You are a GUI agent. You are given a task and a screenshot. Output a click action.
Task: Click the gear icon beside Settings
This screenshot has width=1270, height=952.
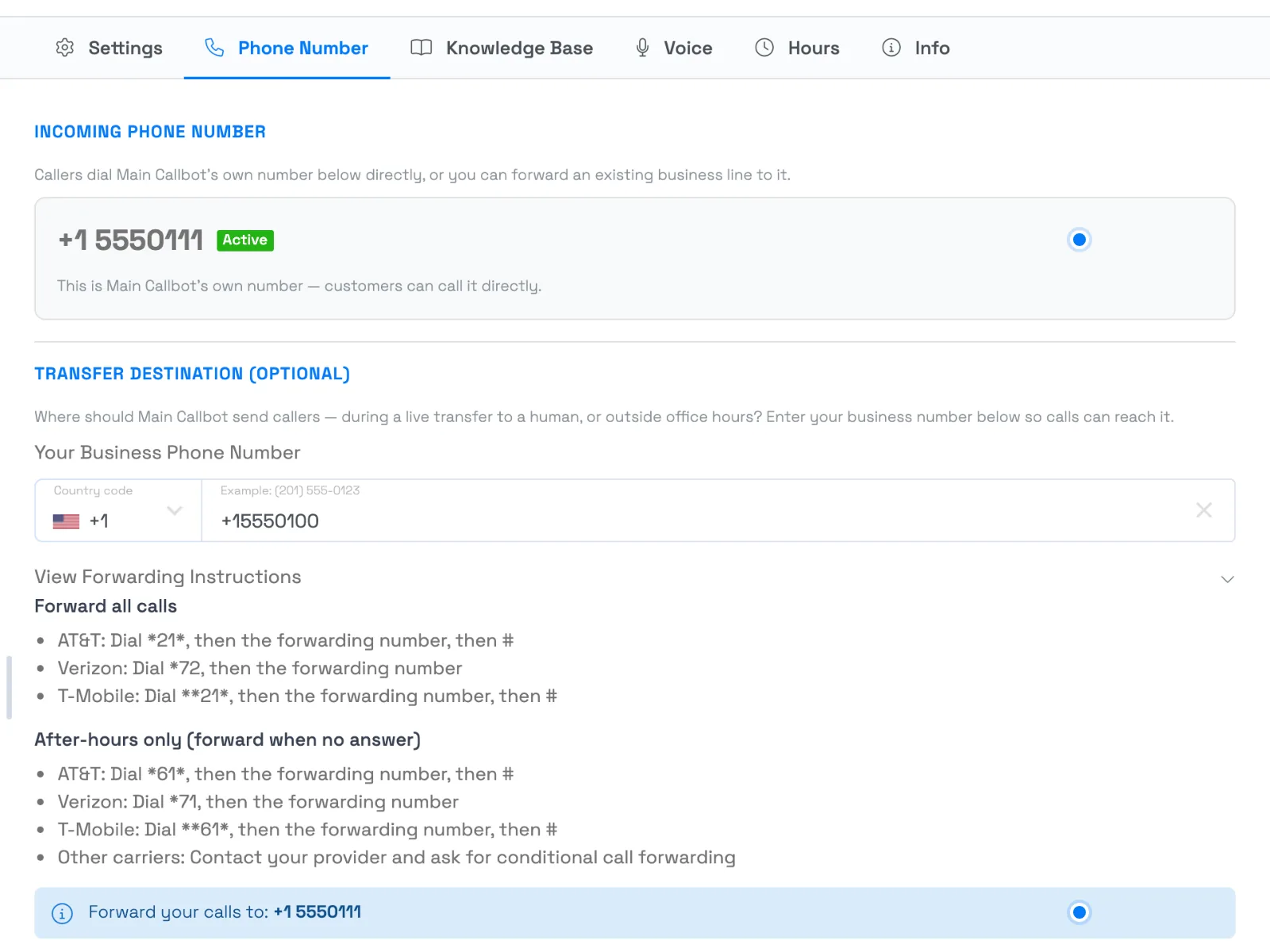pos(65,48)
